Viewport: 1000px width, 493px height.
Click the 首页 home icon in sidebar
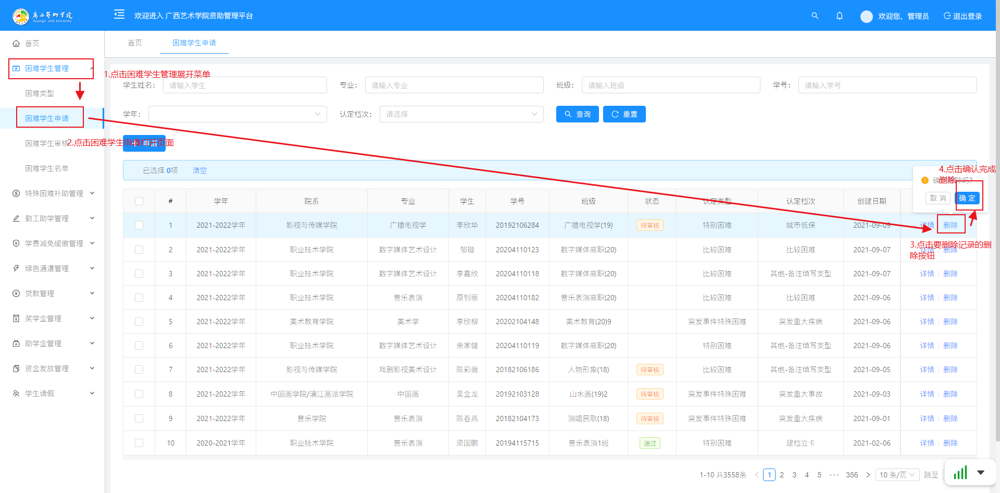click(x=16, y=43)
